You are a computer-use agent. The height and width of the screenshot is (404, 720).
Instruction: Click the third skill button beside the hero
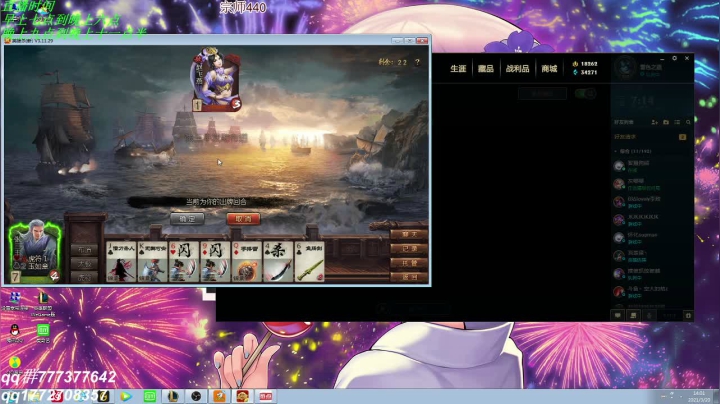[x=84, y=277]
